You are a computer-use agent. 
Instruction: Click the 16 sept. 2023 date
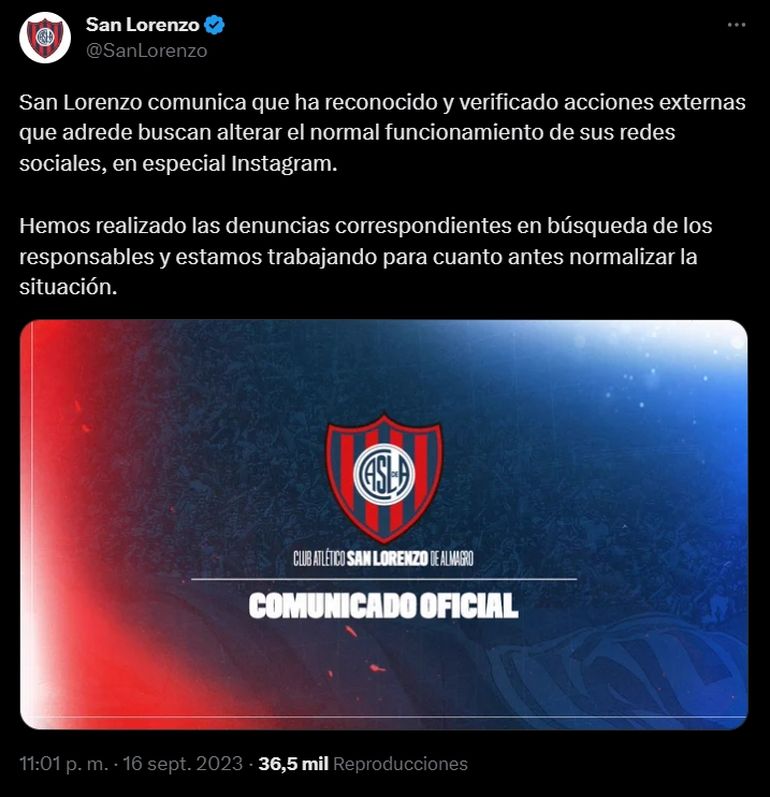[183, 763]
